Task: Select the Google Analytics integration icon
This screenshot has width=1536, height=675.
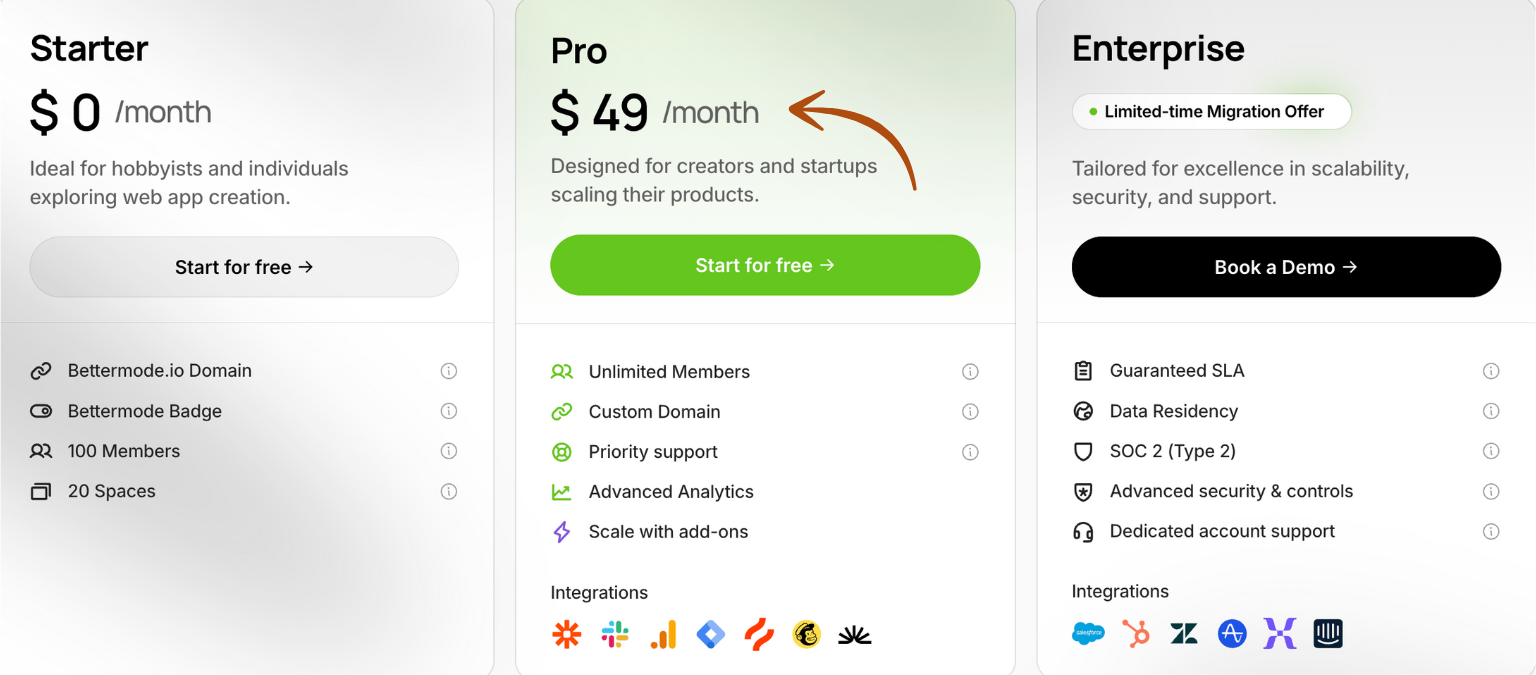Action: pos(663,634)
